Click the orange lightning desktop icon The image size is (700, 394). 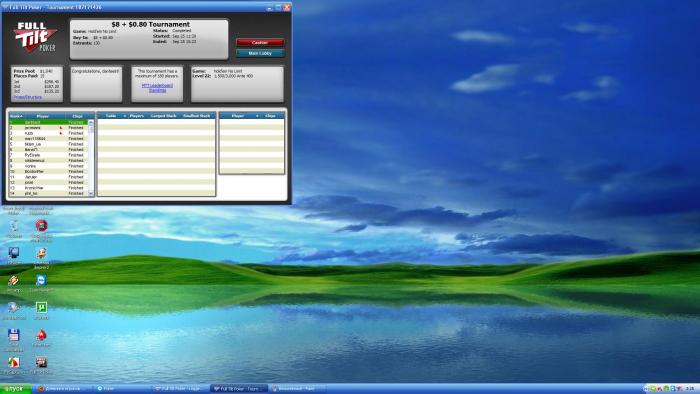pos(13,280)
